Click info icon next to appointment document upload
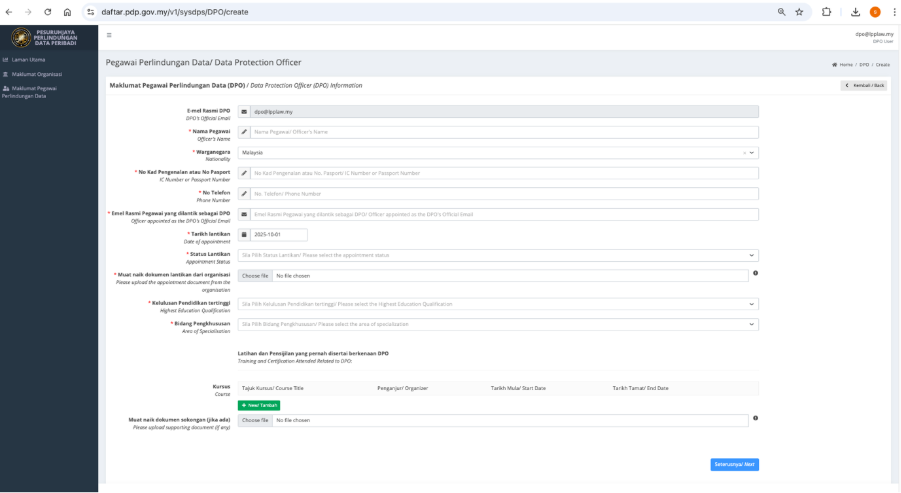This screenshot has width=901, height=493. pyautogui.click(x=755, y=273)
